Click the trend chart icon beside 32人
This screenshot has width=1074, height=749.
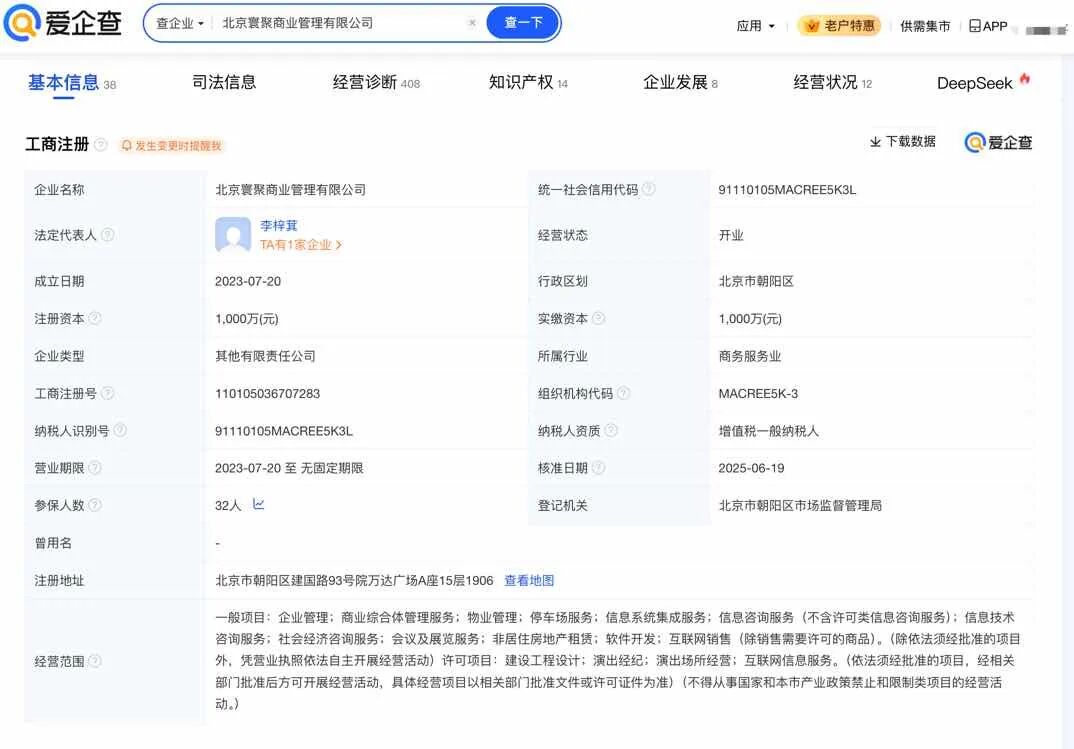pos(258,505)
